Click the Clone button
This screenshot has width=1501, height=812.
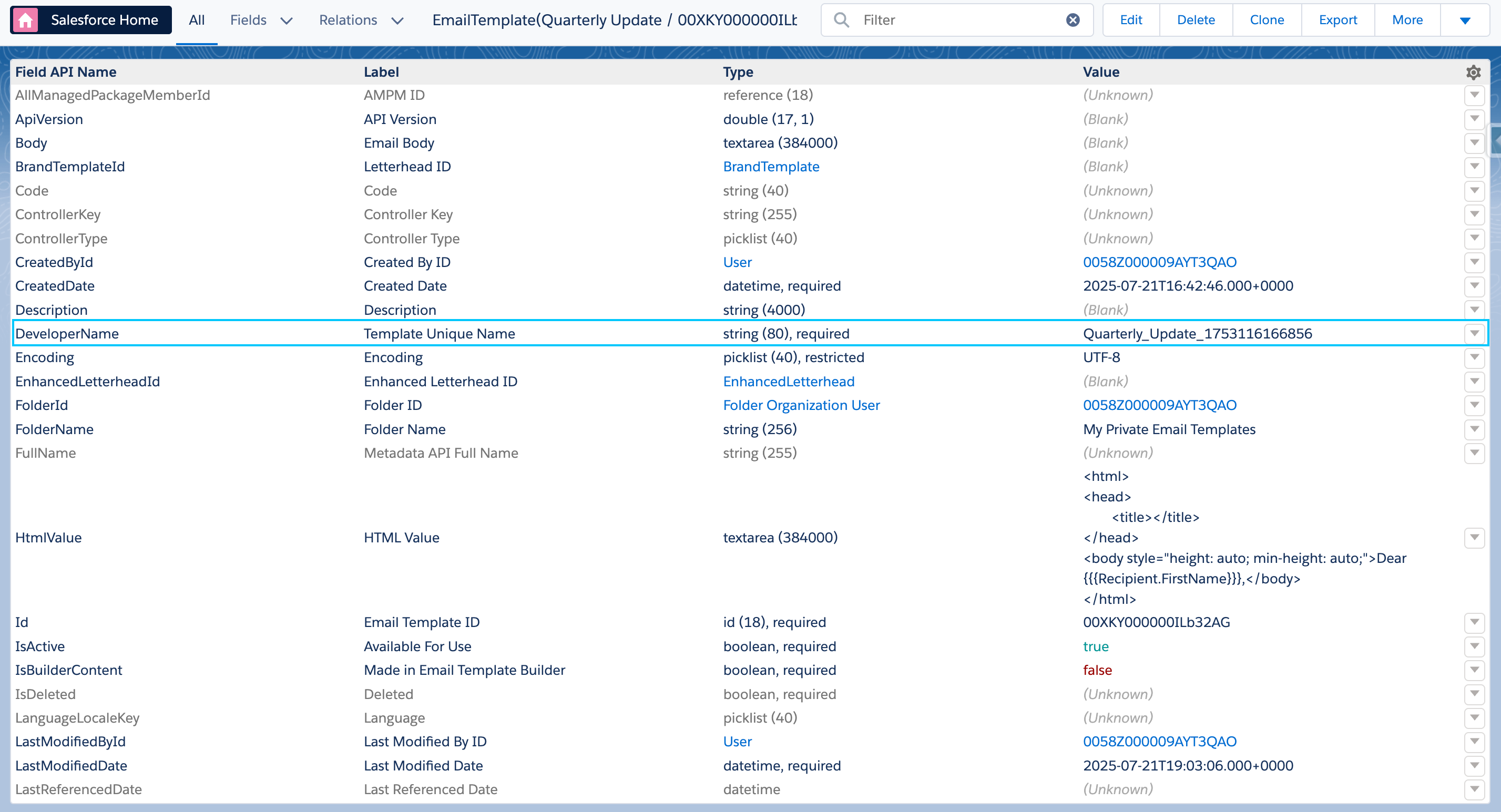pos(1267,20)
